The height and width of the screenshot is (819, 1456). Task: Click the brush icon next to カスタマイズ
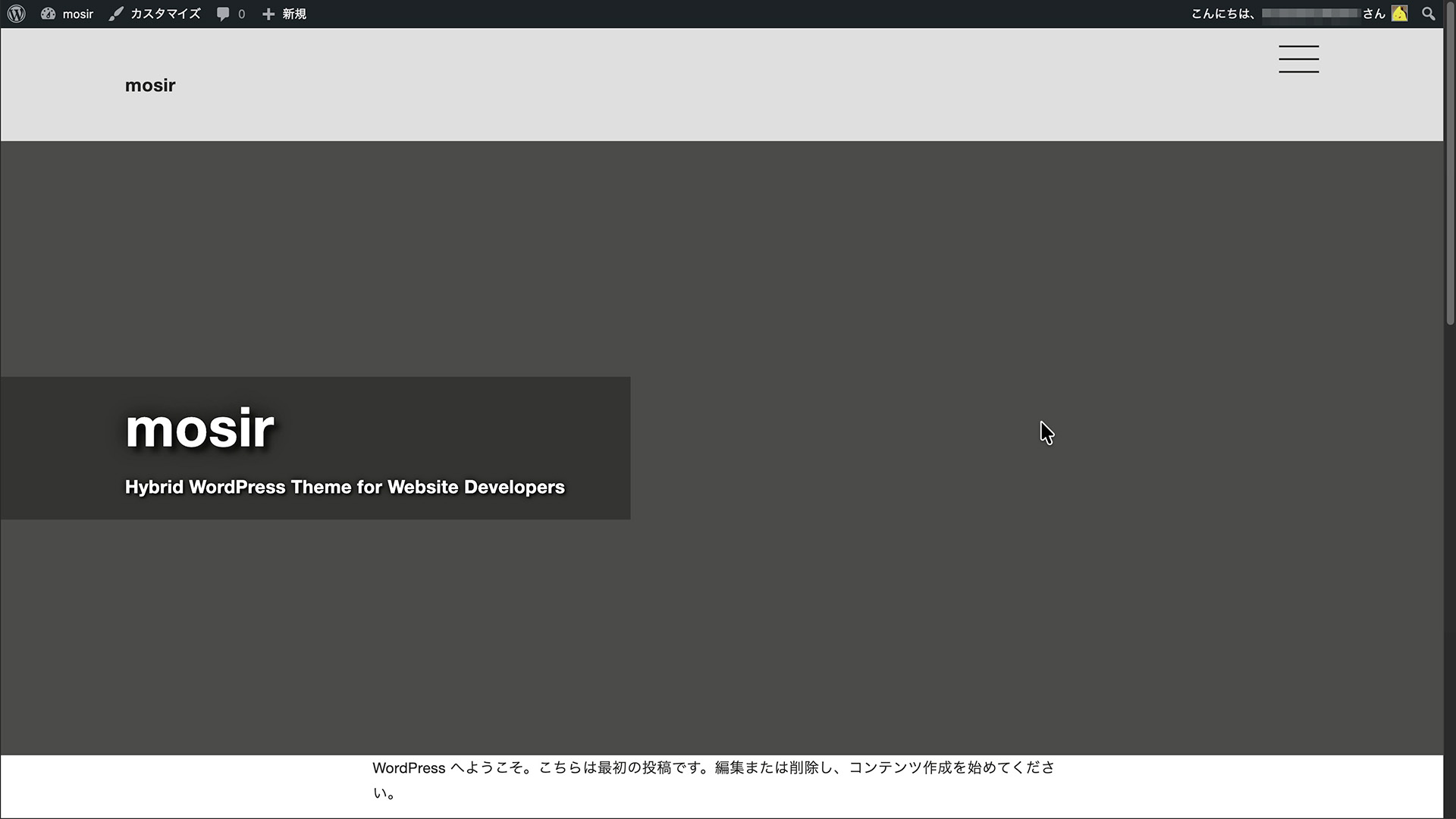[115, 13]
